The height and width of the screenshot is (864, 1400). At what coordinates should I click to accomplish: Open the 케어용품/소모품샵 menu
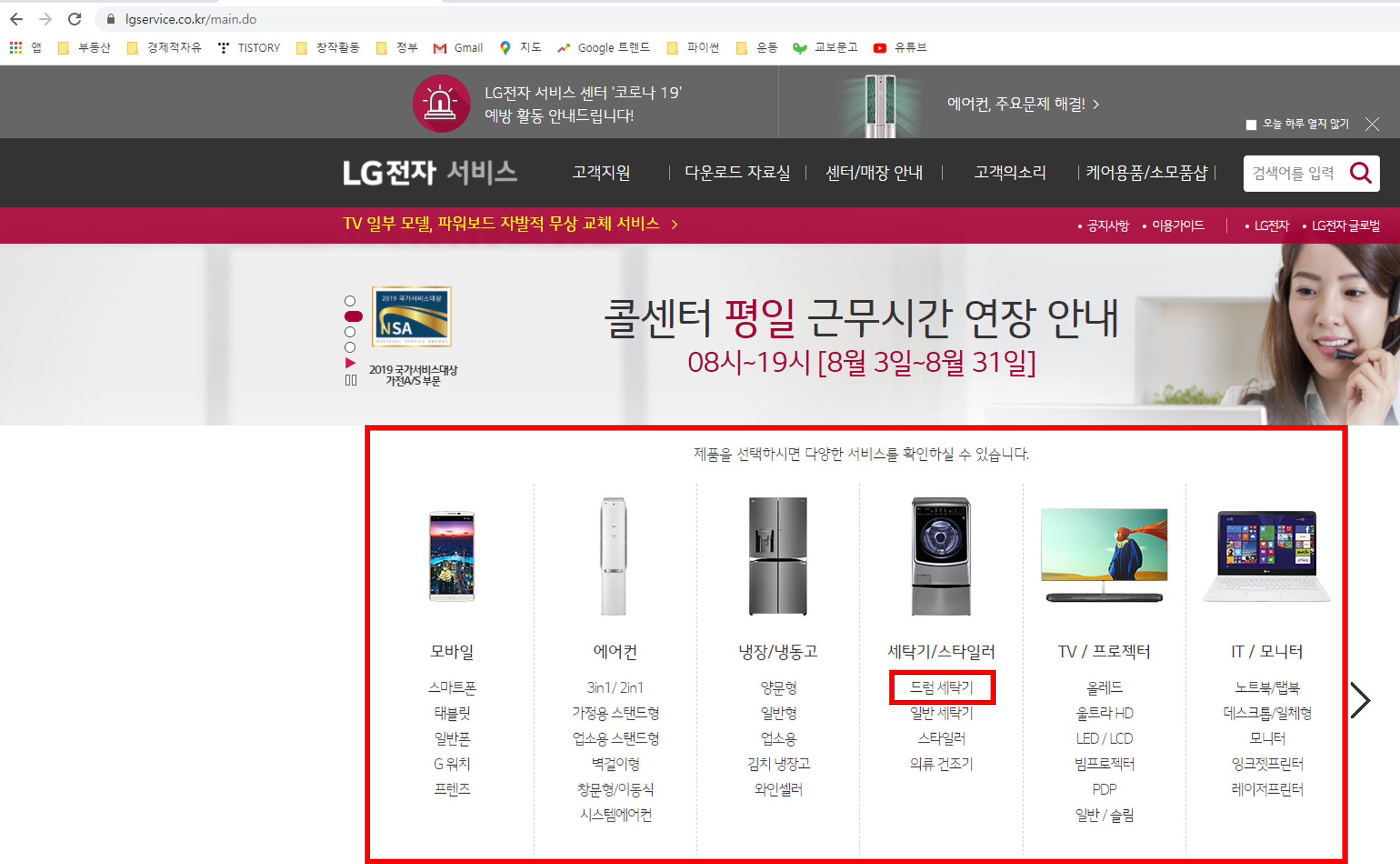pyautogui.click(x=1146, y=172)
